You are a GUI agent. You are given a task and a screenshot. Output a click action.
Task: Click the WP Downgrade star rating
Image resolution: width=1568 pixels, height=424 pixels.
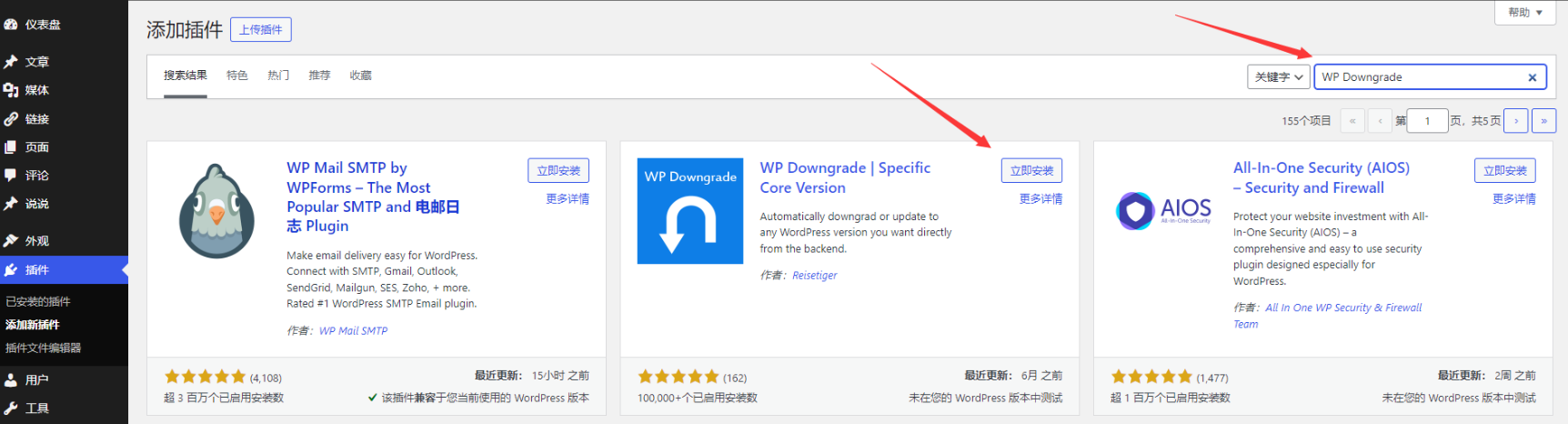[678, 377]
